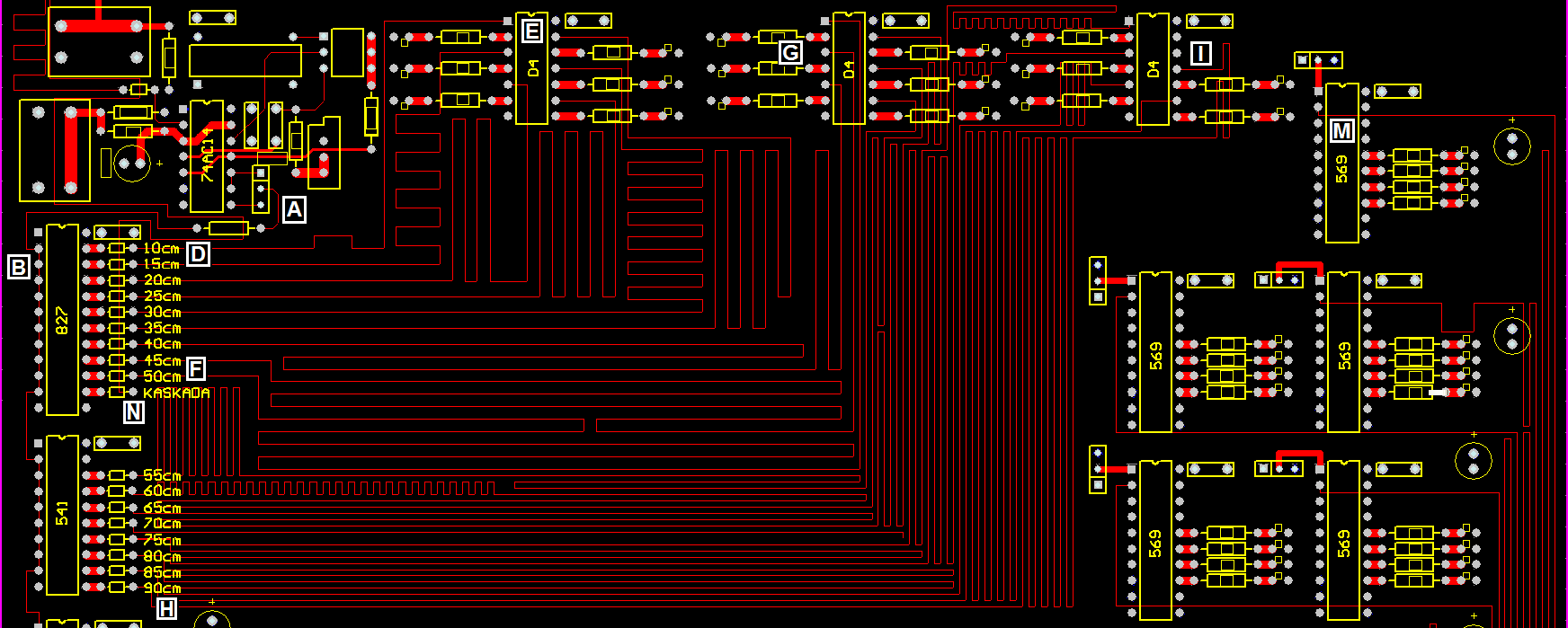Select the marker labeled I
The width and height of the screenshot is (1568, 628).
click(x=1200, y=54)
